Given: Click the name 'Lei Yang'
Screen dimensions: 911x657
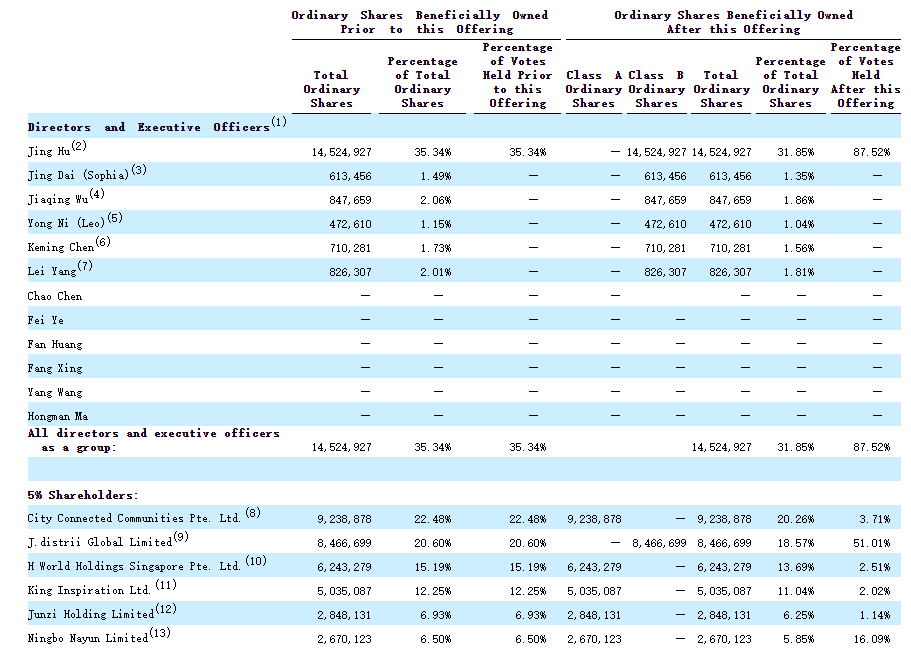Looking at the screenshot, I should [52, 271].
